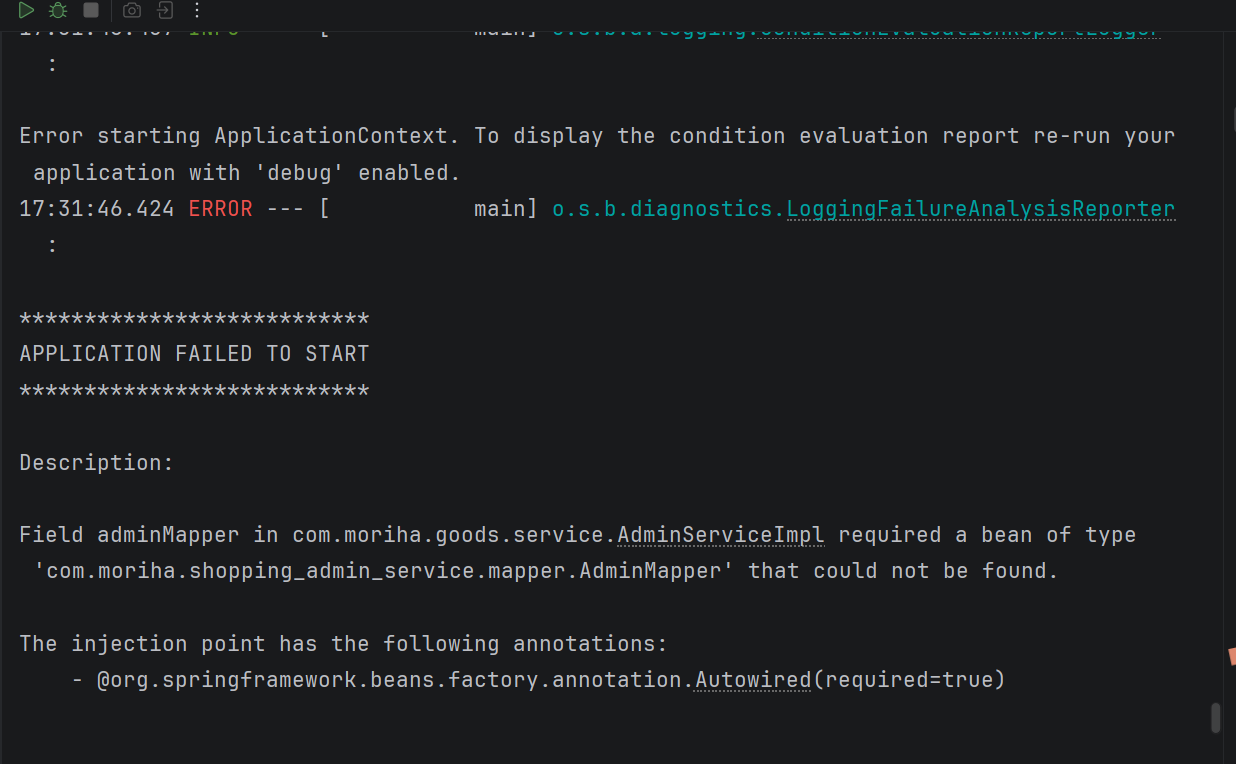1236x764 pixels.
Task: Click the exit arrow icon in toolbar
Action: coord(165,10)
